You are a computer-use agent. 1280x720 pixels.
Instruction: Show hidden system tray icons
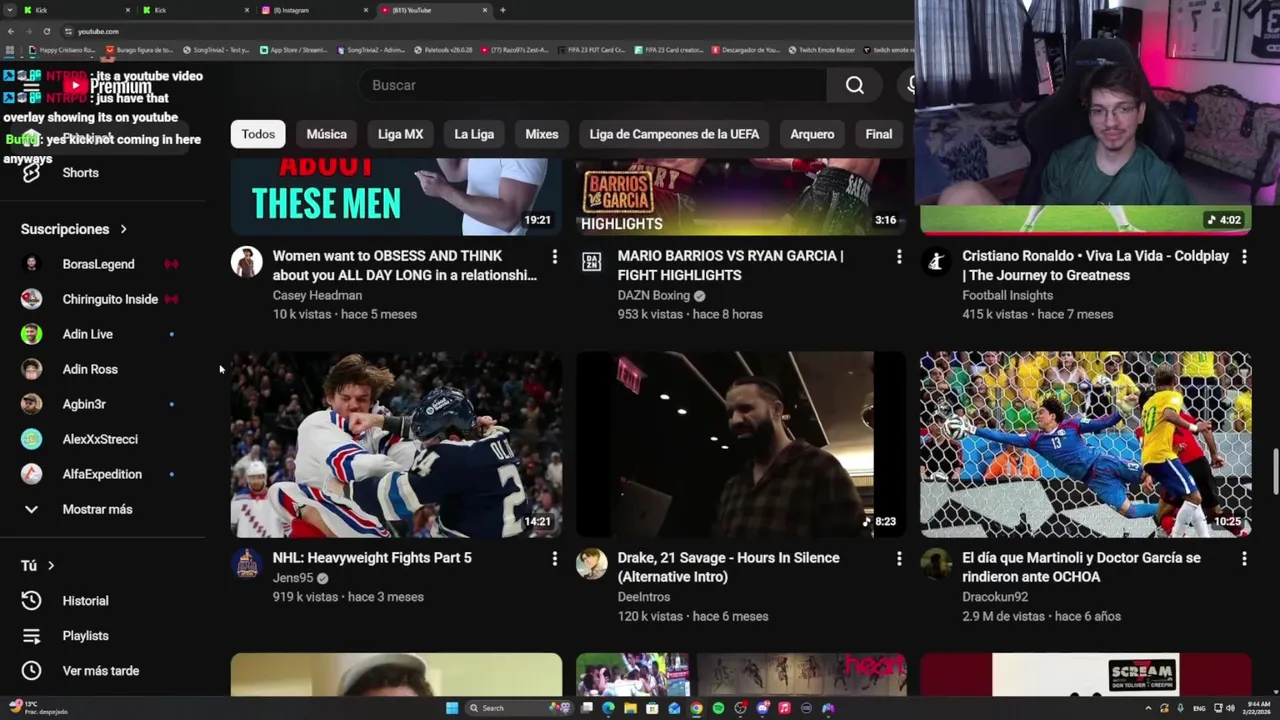(1148, 708)
